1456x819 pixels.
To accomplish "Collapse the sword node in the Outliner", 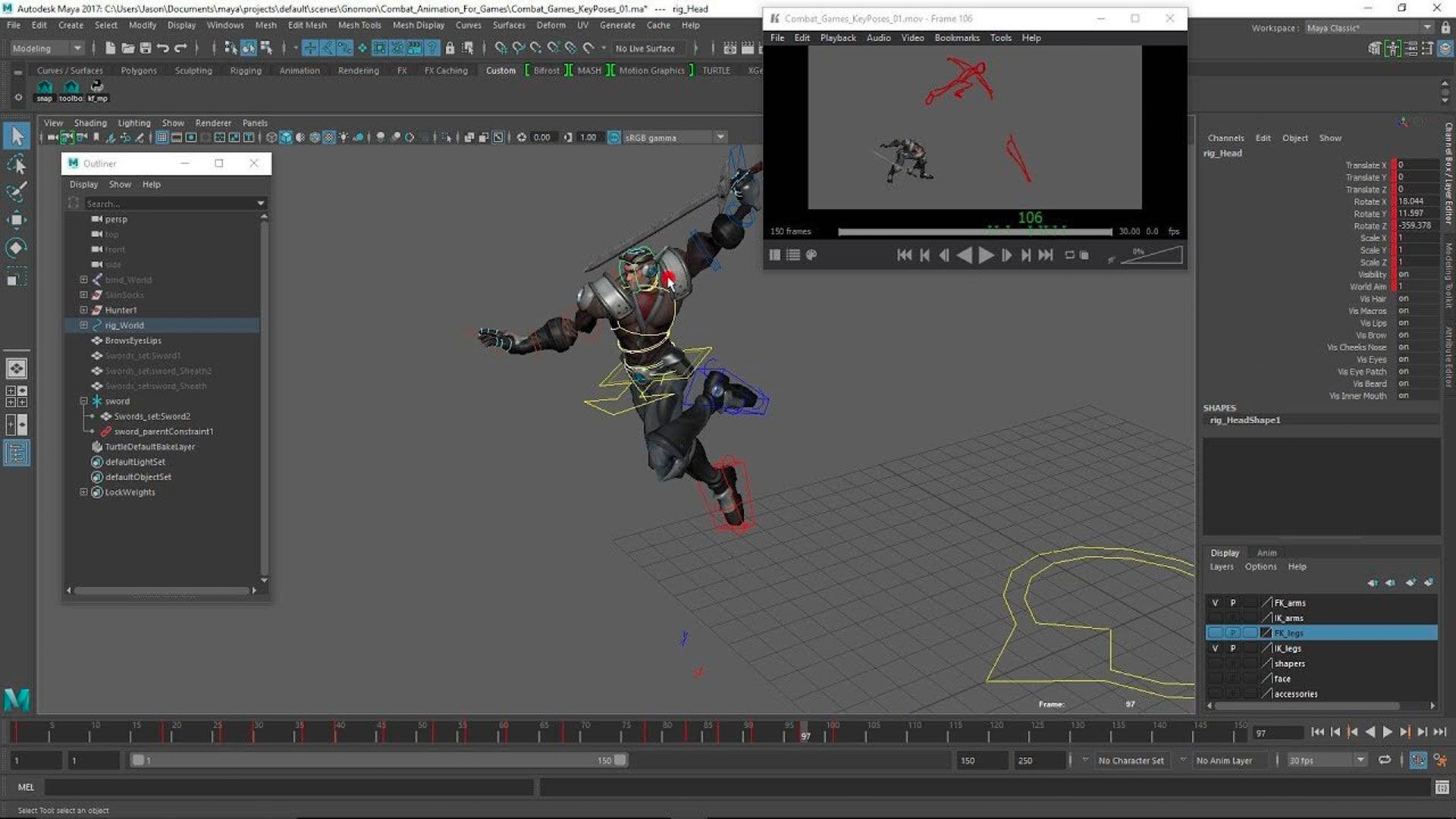I will pos(84,400).
